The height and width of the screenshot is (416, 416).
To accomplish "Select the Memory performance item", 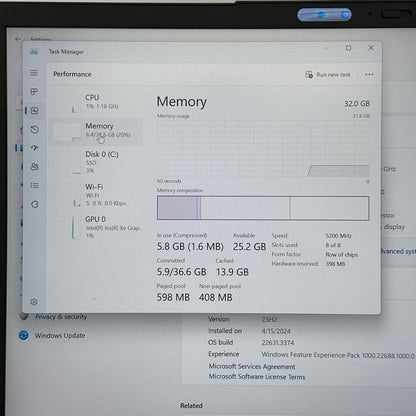I will click(96, 131).
